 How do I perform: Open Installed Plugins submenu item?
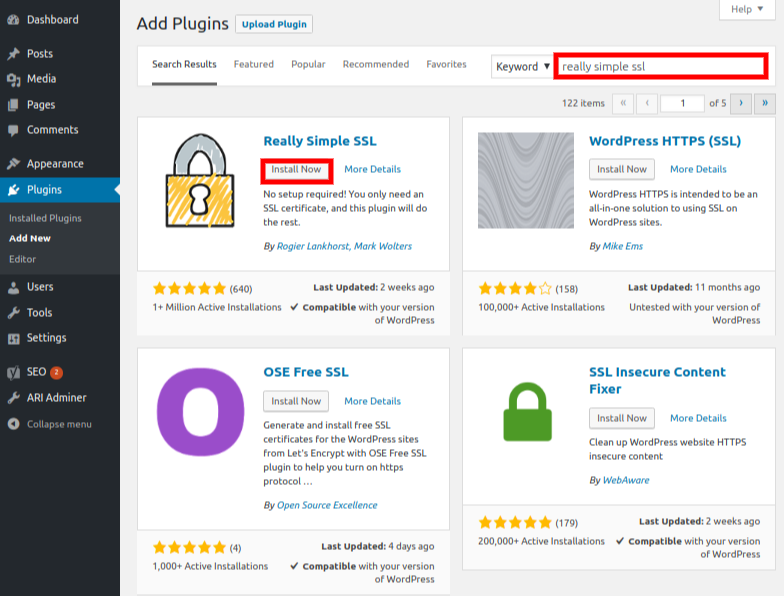coord(45,218)
